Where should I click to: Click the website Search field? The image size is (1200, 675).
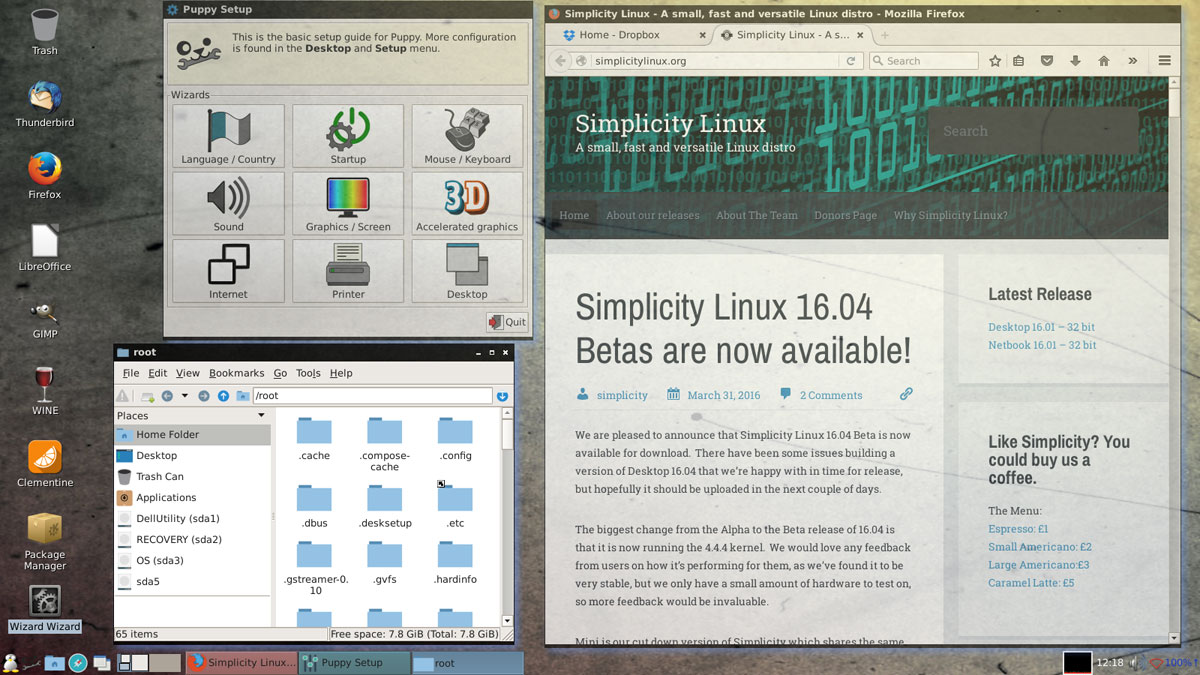click(1033, 131)
